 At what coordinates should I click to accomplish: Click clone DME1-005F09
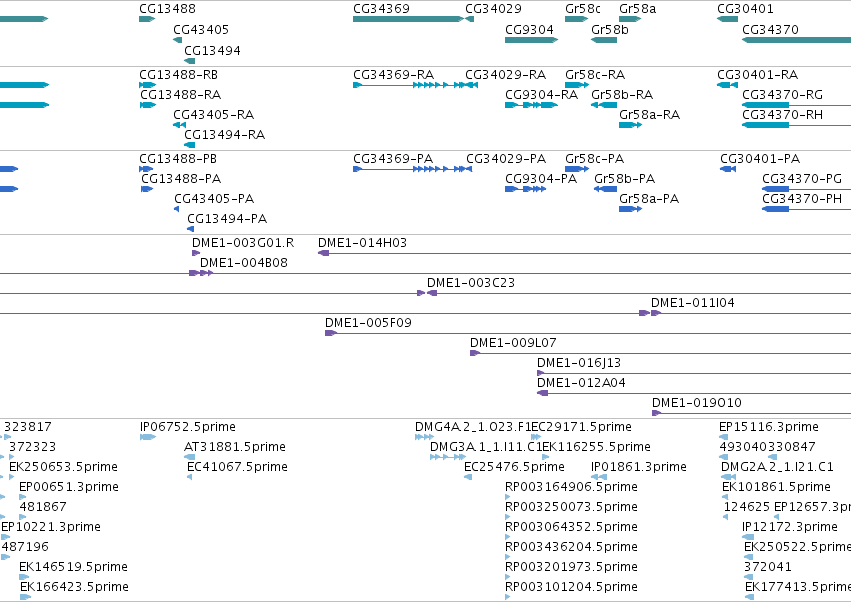pos(369,324)
